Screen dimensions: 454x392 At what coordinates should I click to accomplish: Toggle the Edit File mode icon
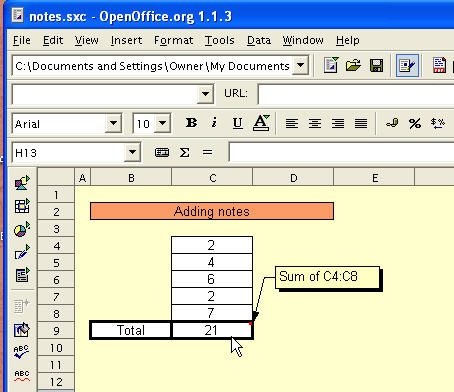click(x=407, y=65)
